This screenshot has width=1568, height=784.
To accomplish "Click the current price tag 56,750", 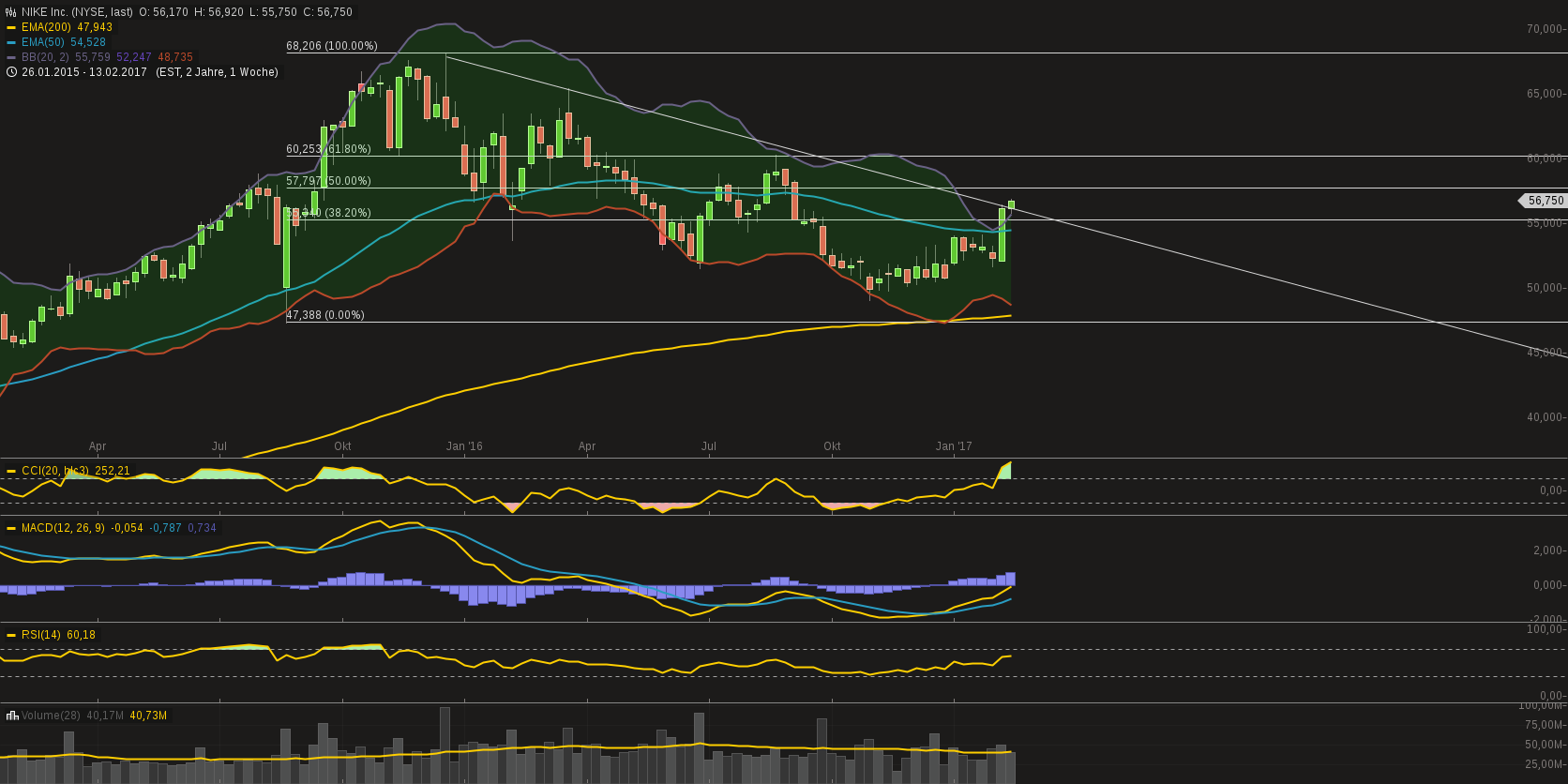I will pyautogui.click(x=1544, y=201).
